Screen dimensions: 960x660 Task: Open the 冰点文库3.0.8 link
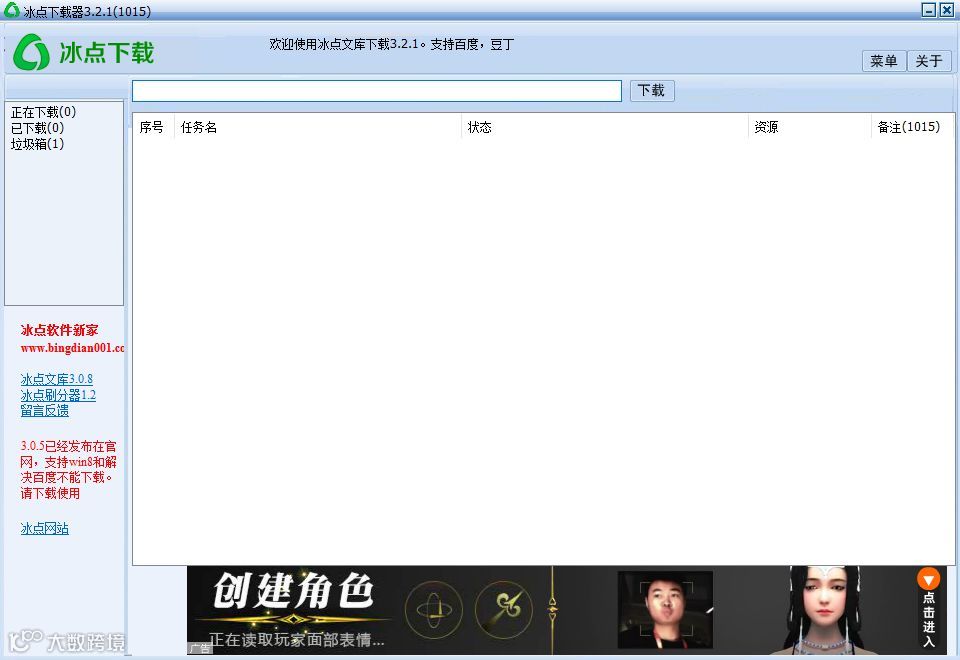(56, 379)
